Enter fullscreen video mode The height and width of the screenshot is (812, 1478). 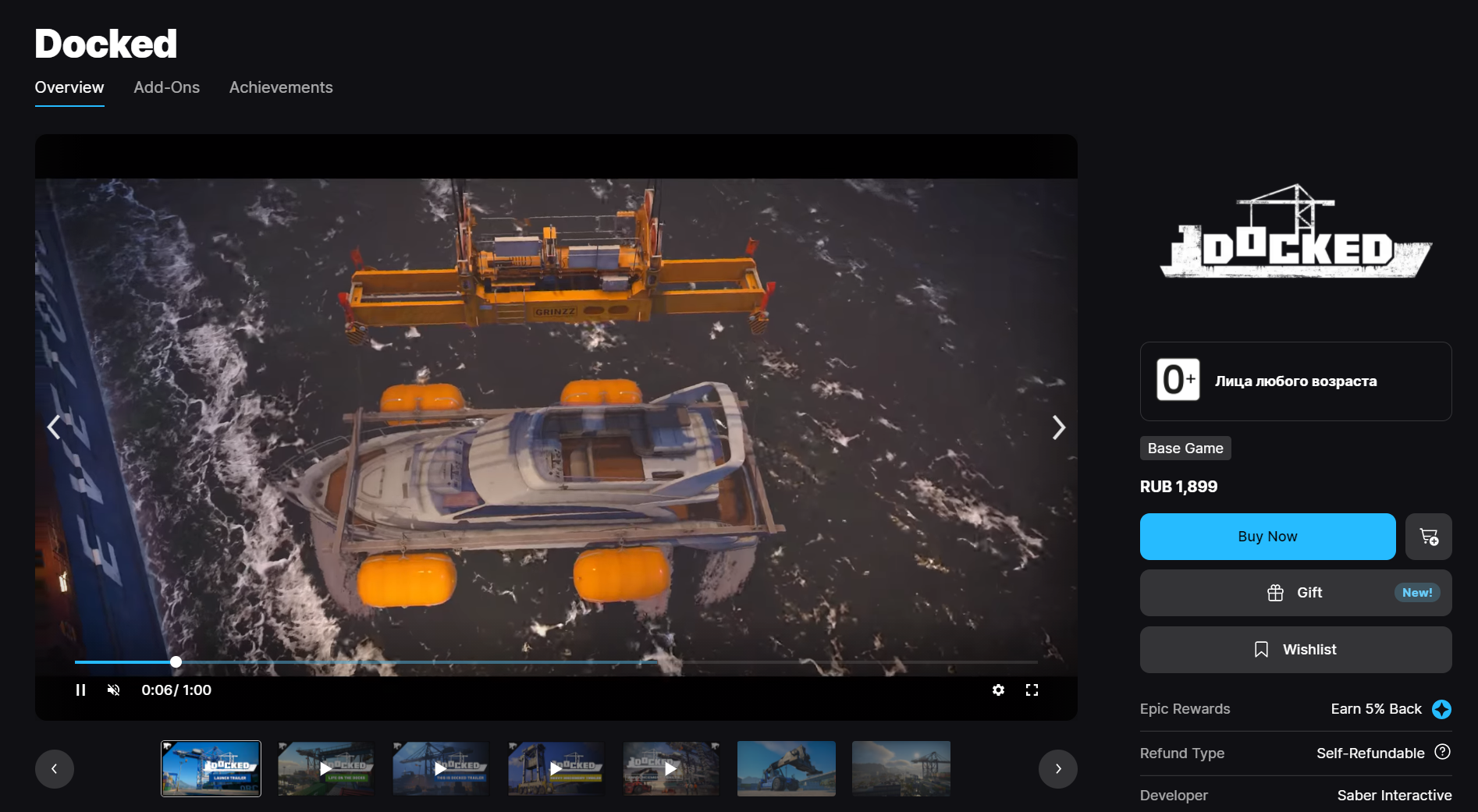(x=1032, y=690)
